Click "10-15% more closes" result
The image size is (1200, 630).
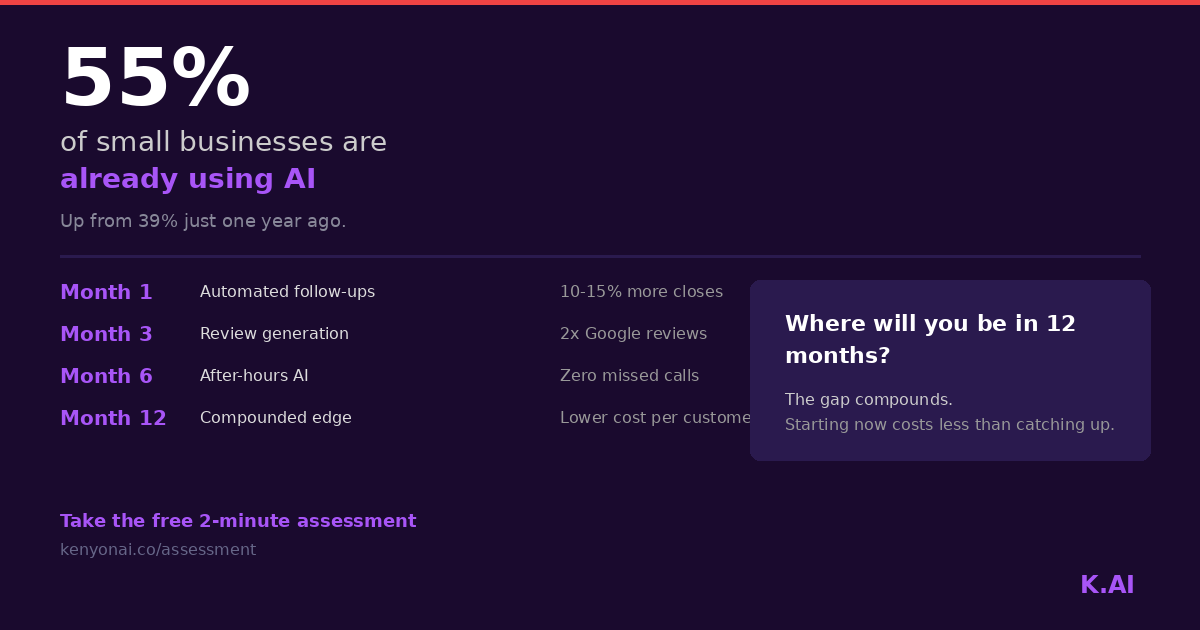[641, 292]
